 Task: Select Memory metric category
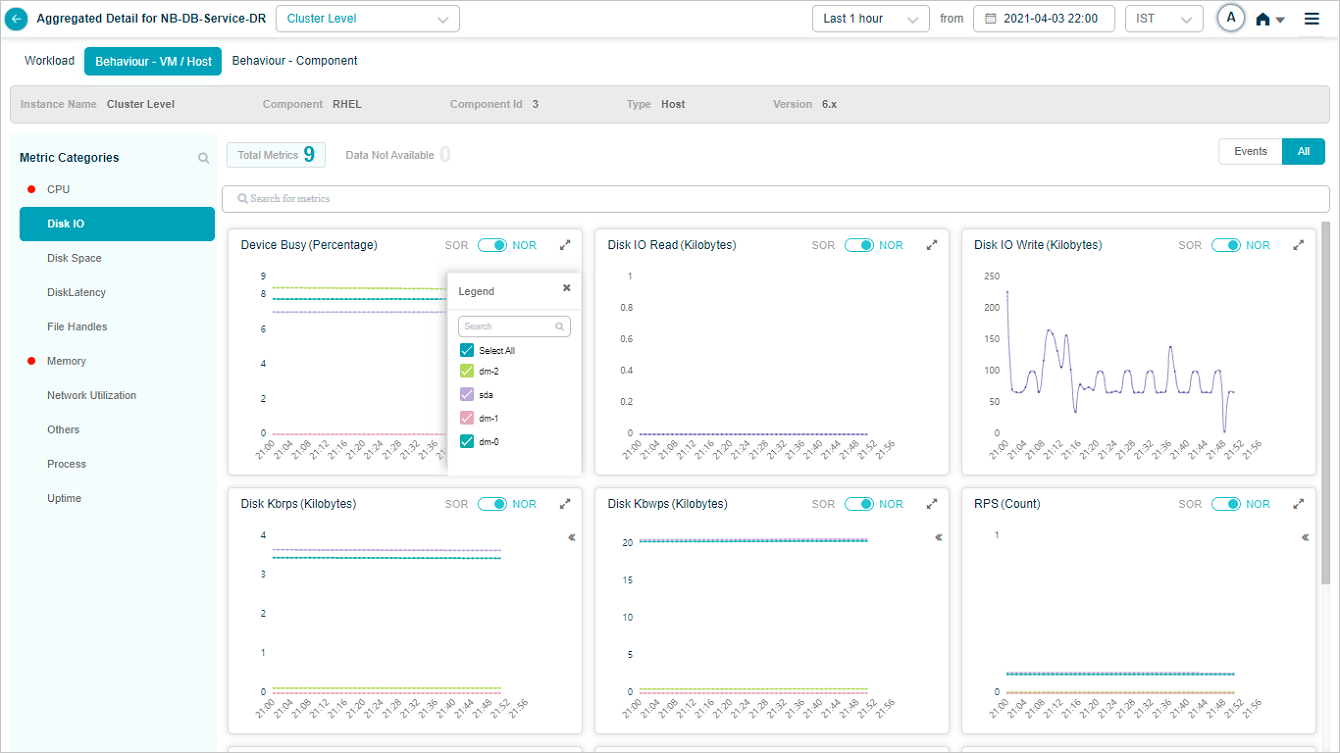66,361
